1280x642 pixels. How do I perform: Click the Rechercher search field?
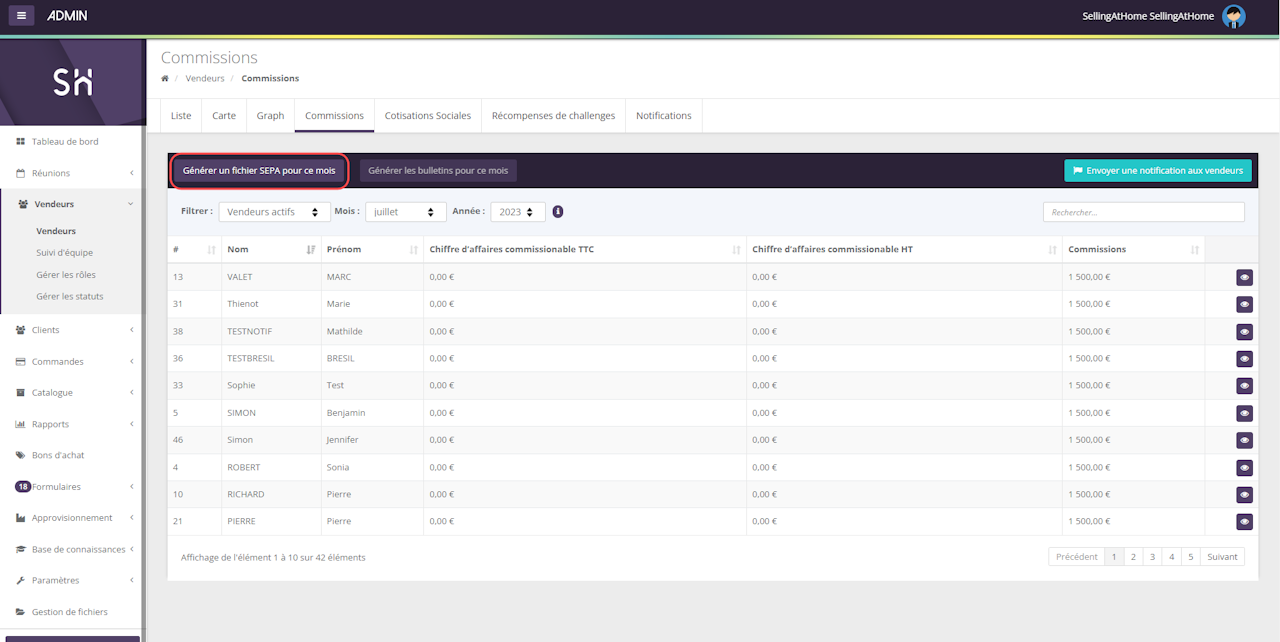pyautogui.click(x=1143, y=212)
